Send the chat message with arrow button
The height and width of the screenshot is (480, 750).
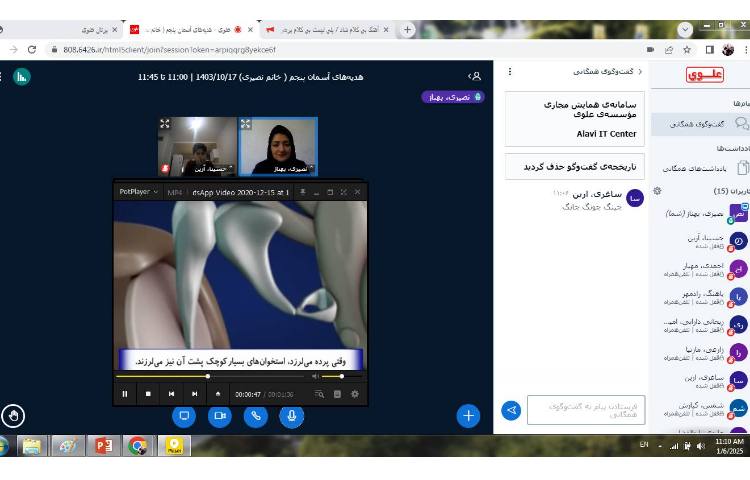click(511, 410)
